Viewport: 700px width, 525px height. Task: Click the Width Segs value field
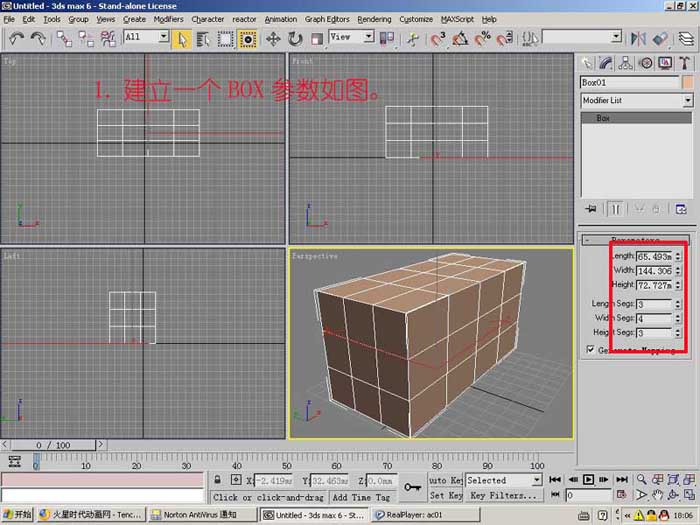(x=654, y=318)
